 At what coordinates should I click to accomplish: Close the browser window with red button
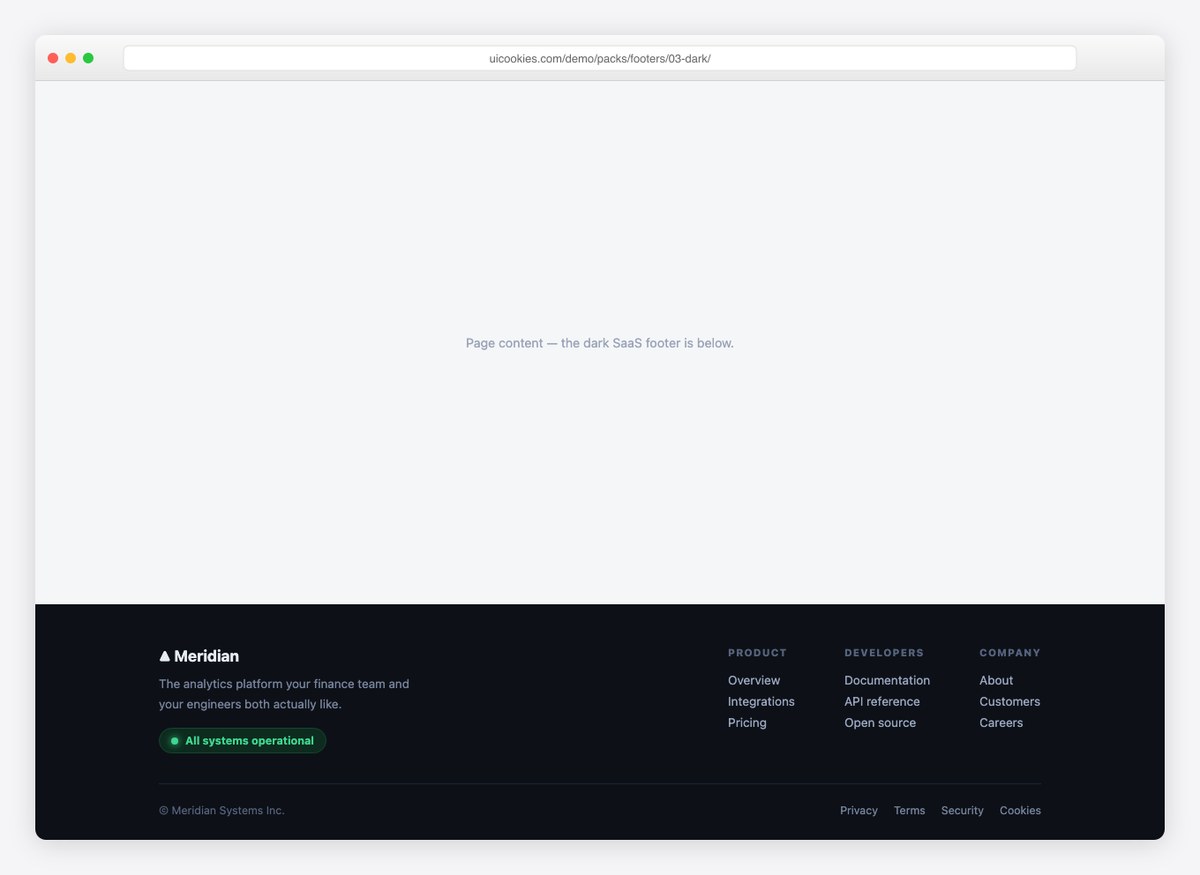point(53,58)
